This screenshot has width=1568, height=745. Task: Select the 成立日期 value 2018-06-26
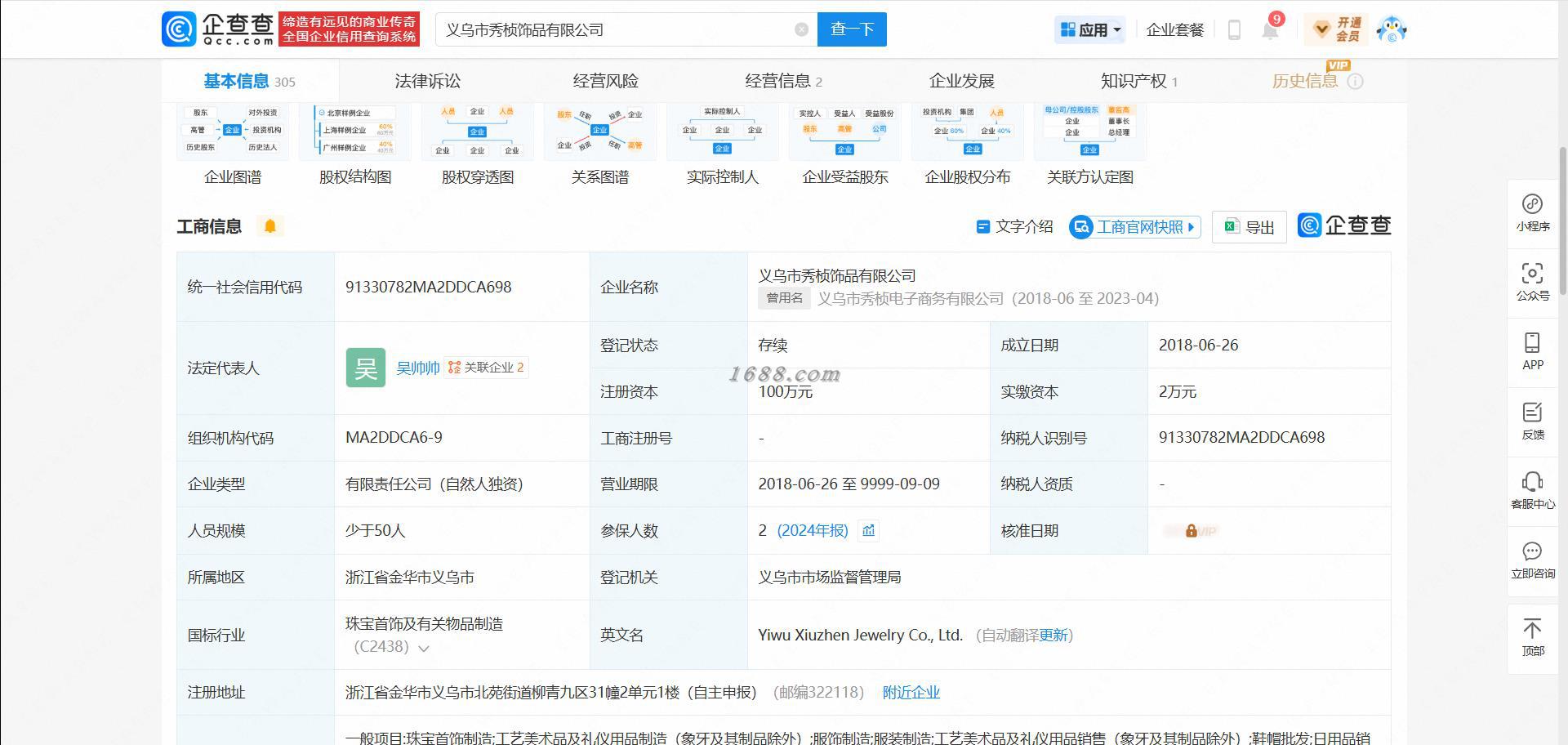click(1198, 345)
